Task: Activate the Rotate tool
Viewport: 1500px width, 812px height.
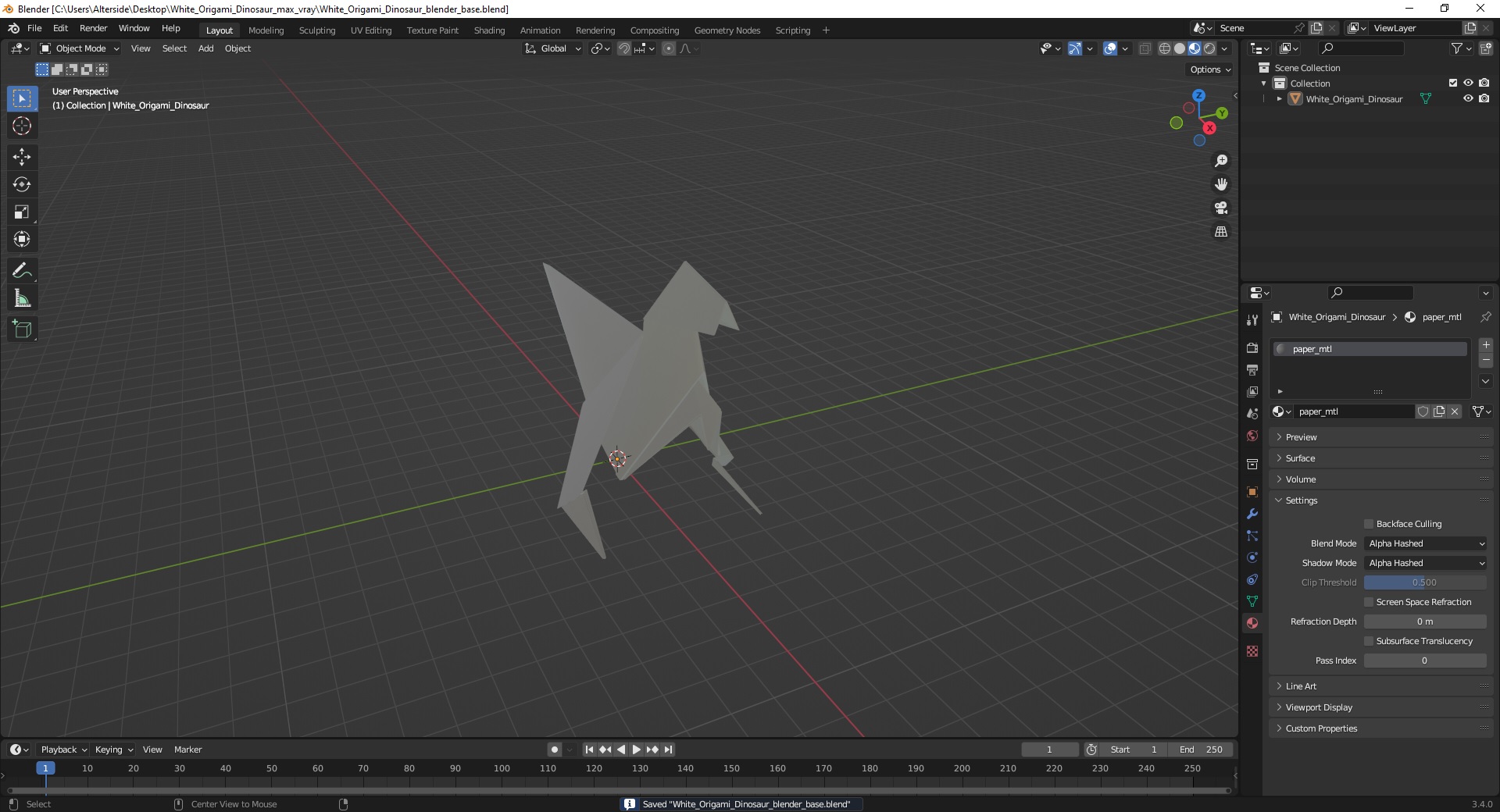Action: [22, 184]
